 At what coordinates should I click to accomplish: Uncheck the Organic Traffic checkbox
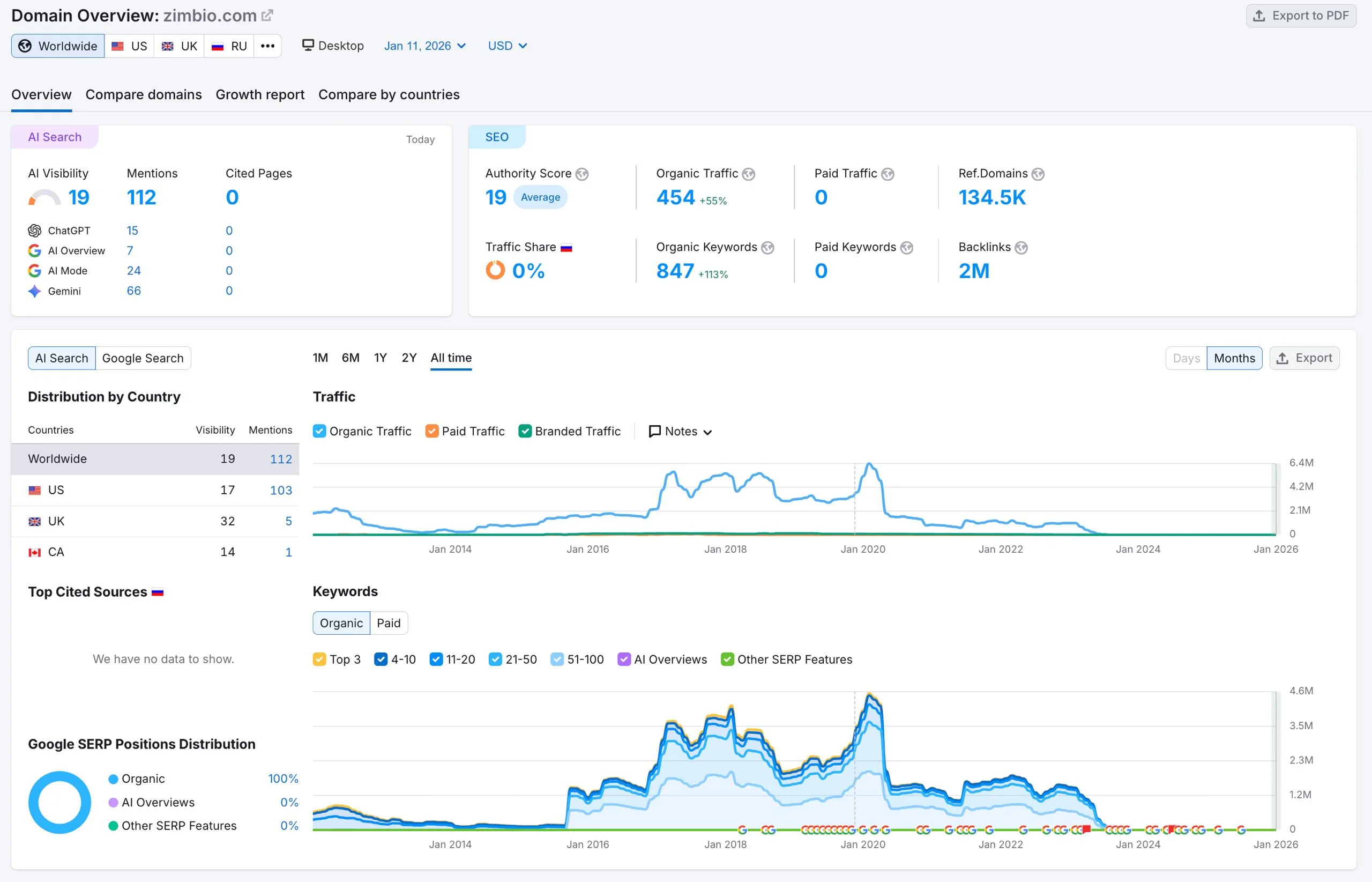click(x=319, y=431)
